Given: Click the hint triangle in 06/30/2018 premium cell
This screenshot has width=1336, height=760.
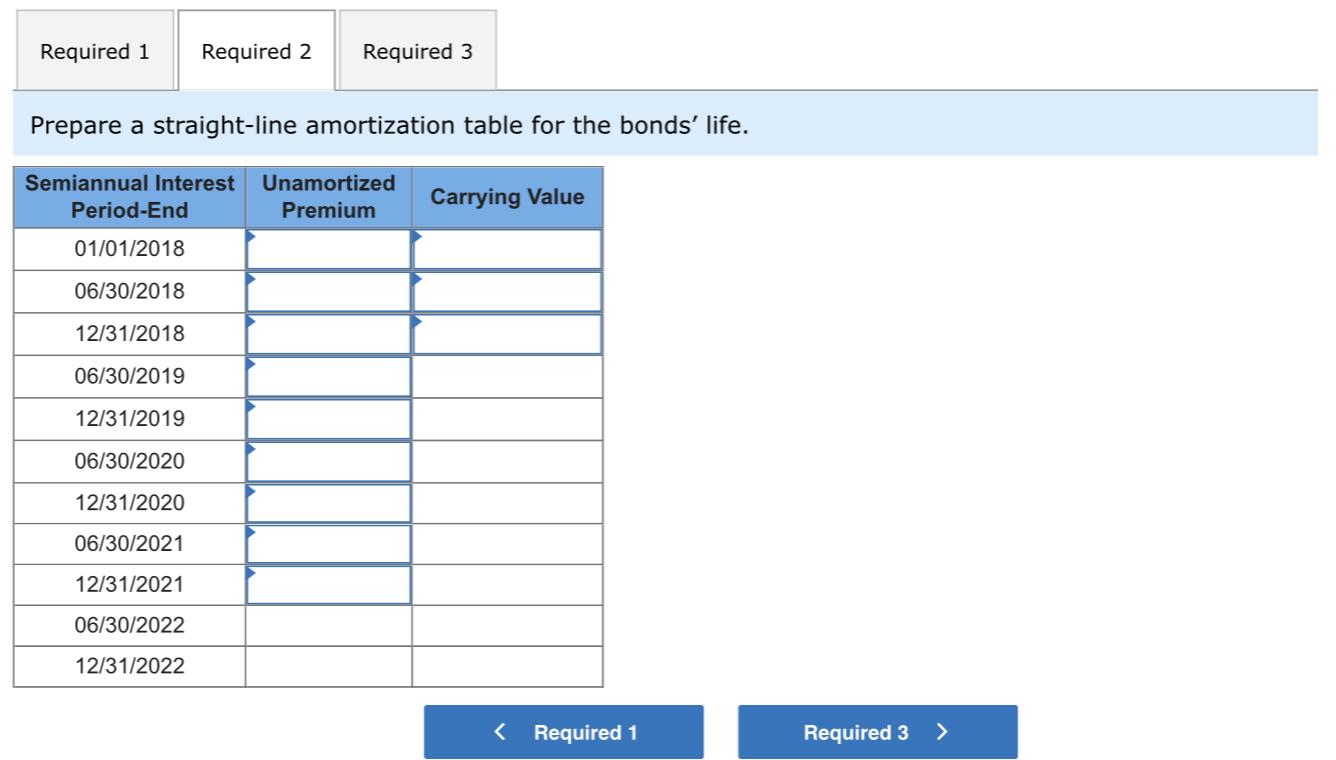Looking at the screenshot, I should (250, 278).
